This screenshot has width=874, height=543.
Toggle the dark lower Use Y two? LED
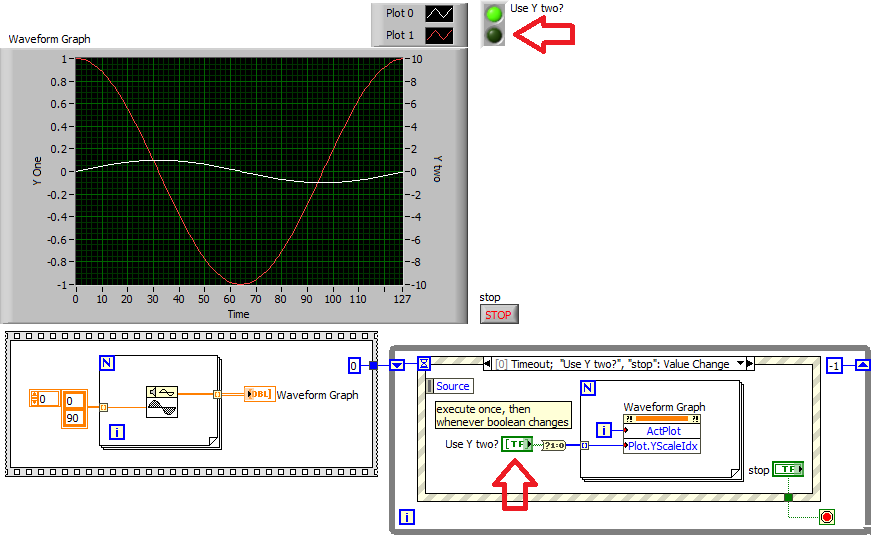pos(493,35)
